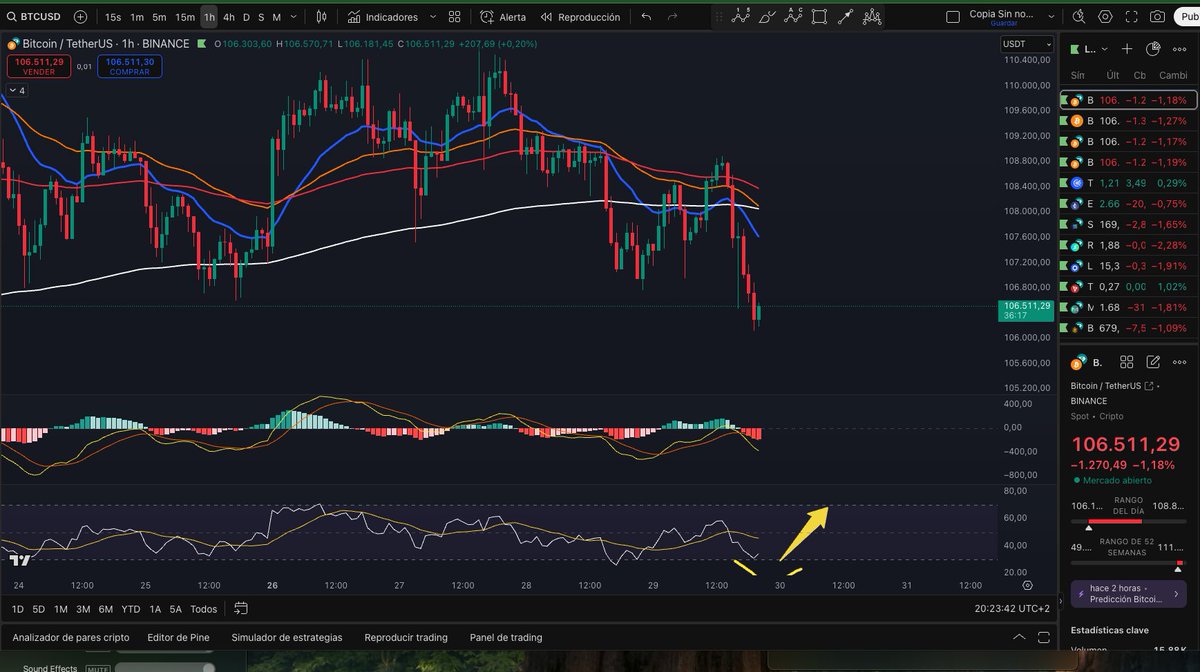Screen dimensions: 1200x672
Task: Set chart range to Todos
Action: pos(203,609)
